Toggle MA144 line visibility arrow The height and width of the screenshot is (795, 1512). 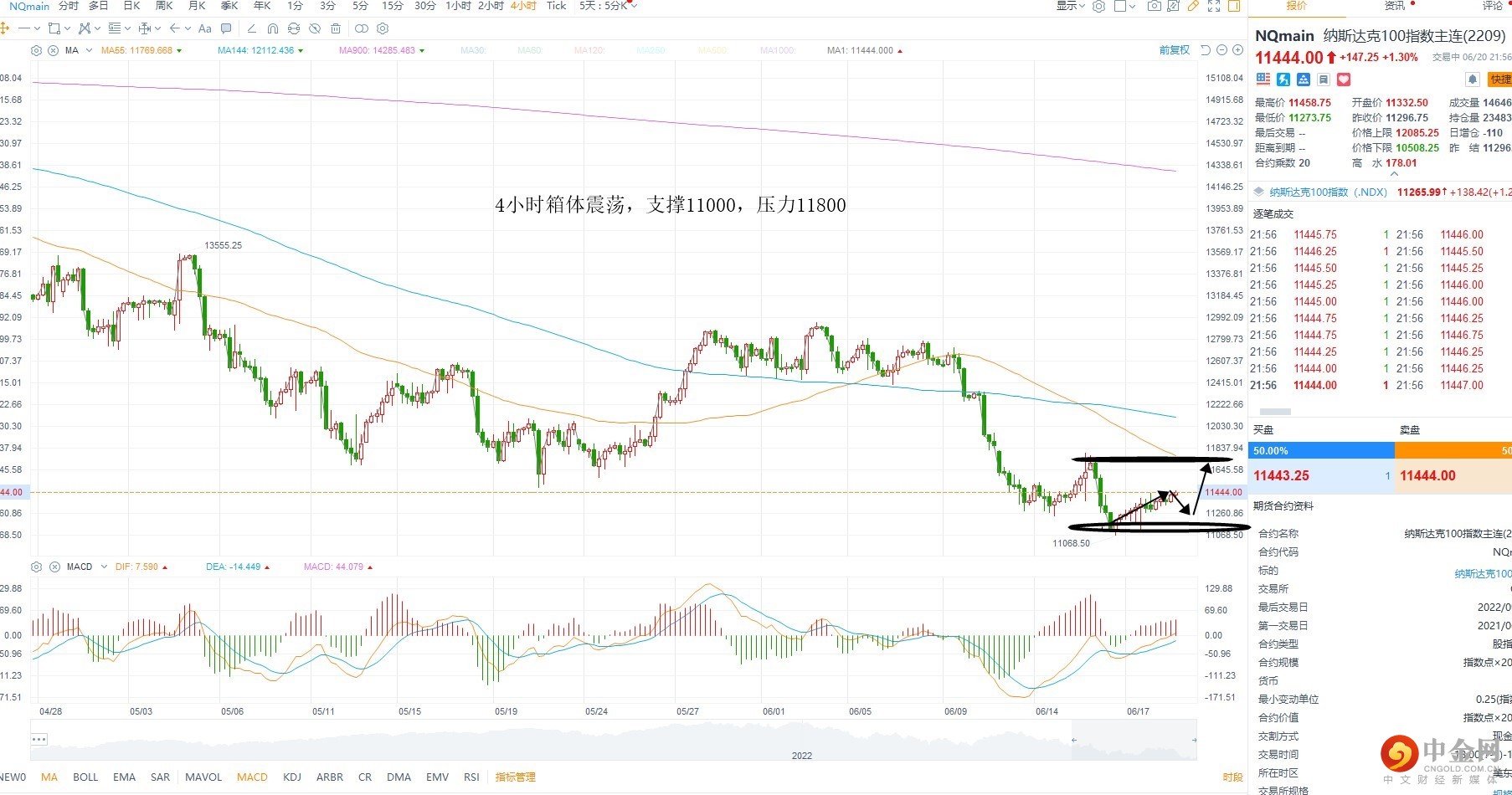point(301,51)
